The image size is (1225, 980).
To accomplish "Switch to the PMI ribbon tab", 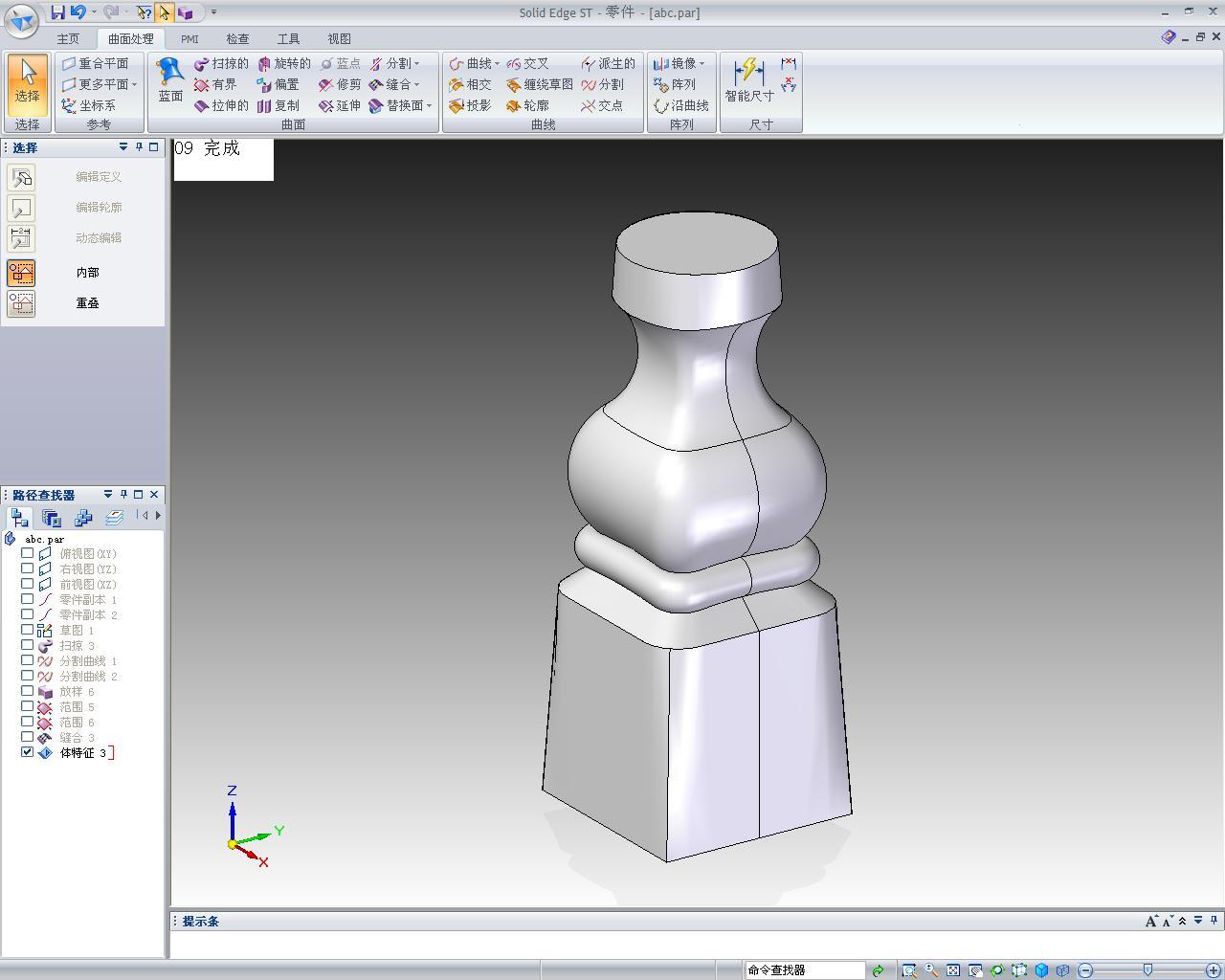I will pyautogui.click(x=189, y=39).
